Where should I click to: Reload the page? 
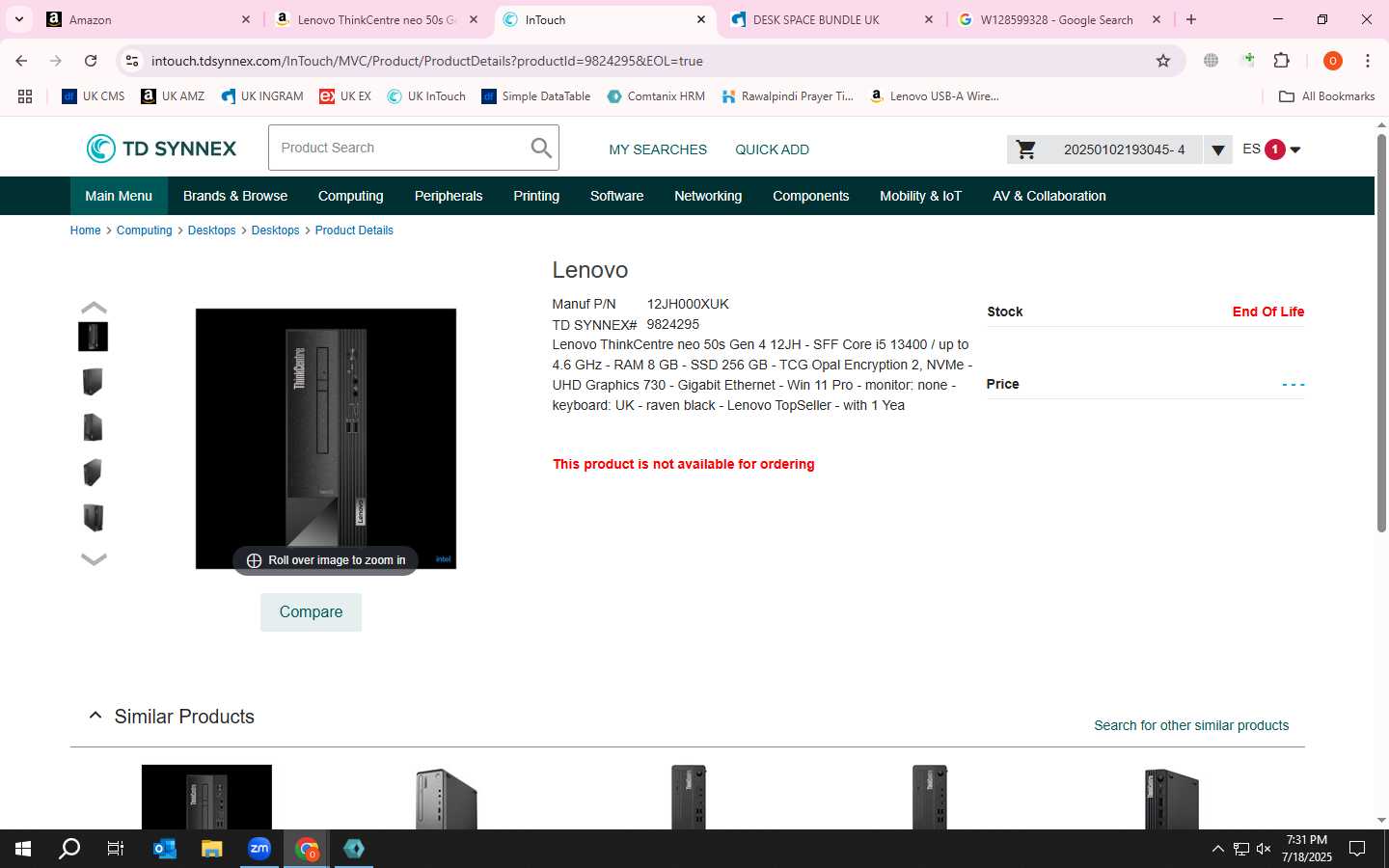91,61
